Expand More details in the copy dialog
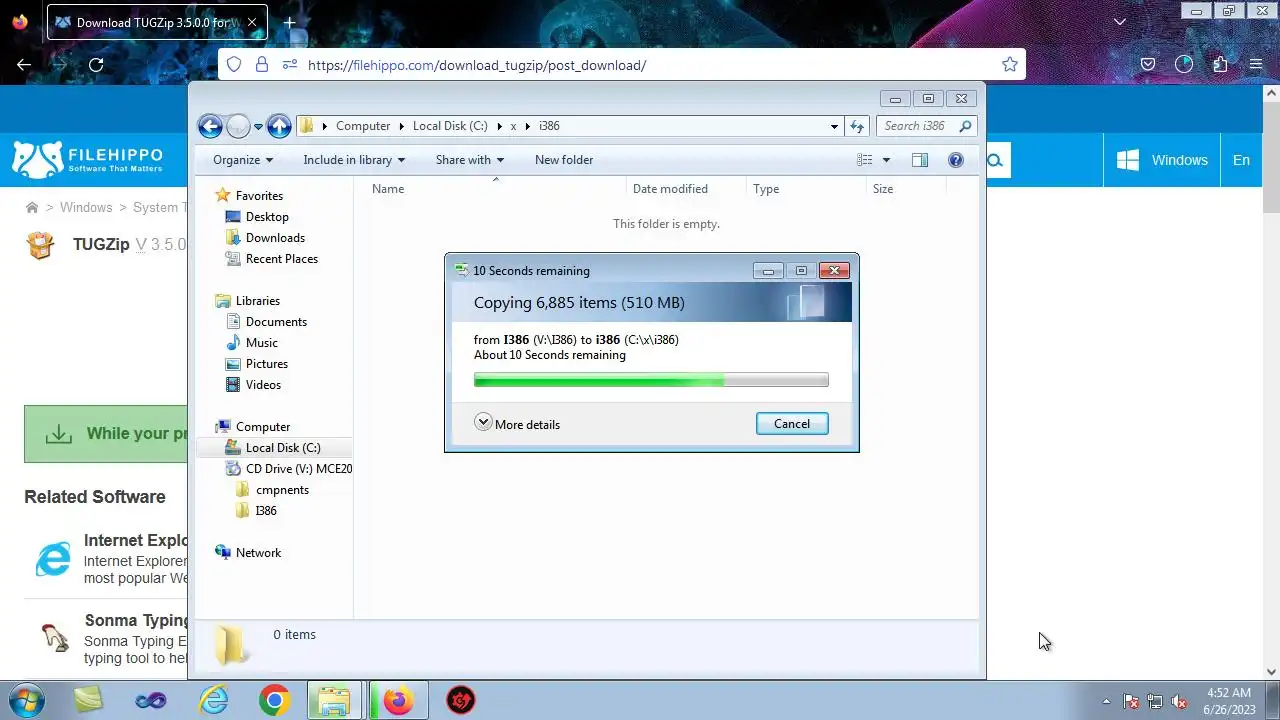 click(517, 424)
